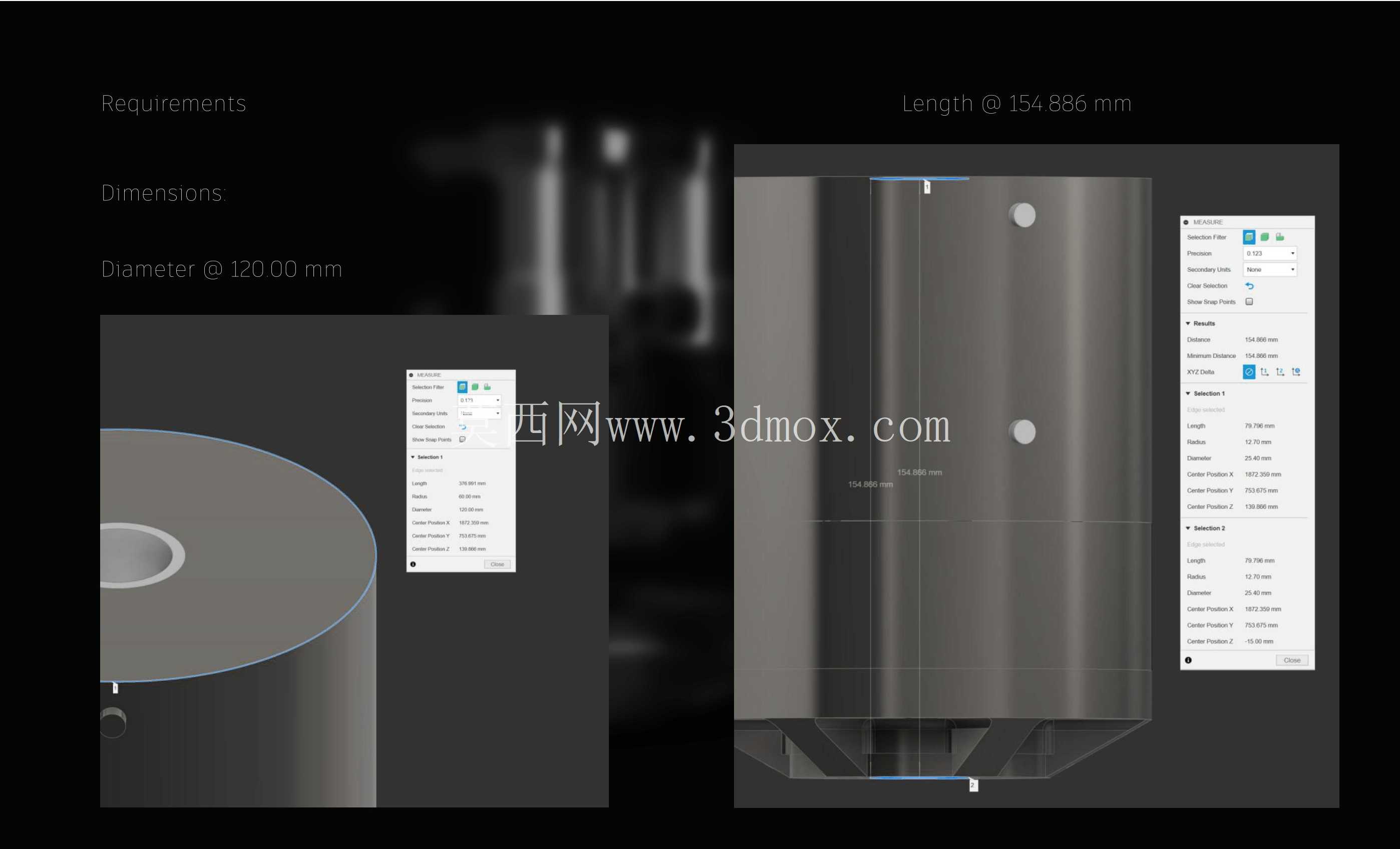Click the XYZ Delta label
Image resolution: width=1400 pixels, height=849 pixels.
point(1201,372)
